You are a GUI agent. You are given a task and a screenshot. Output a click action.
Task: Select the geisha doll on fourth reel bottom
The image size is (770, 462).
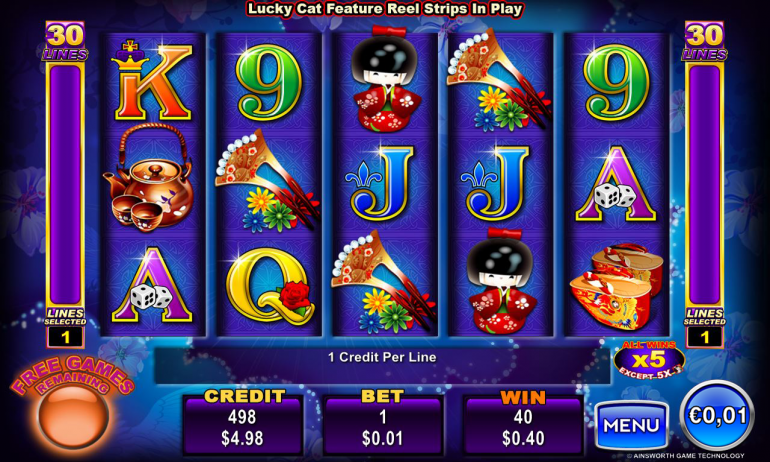click(x=502, y=281)
